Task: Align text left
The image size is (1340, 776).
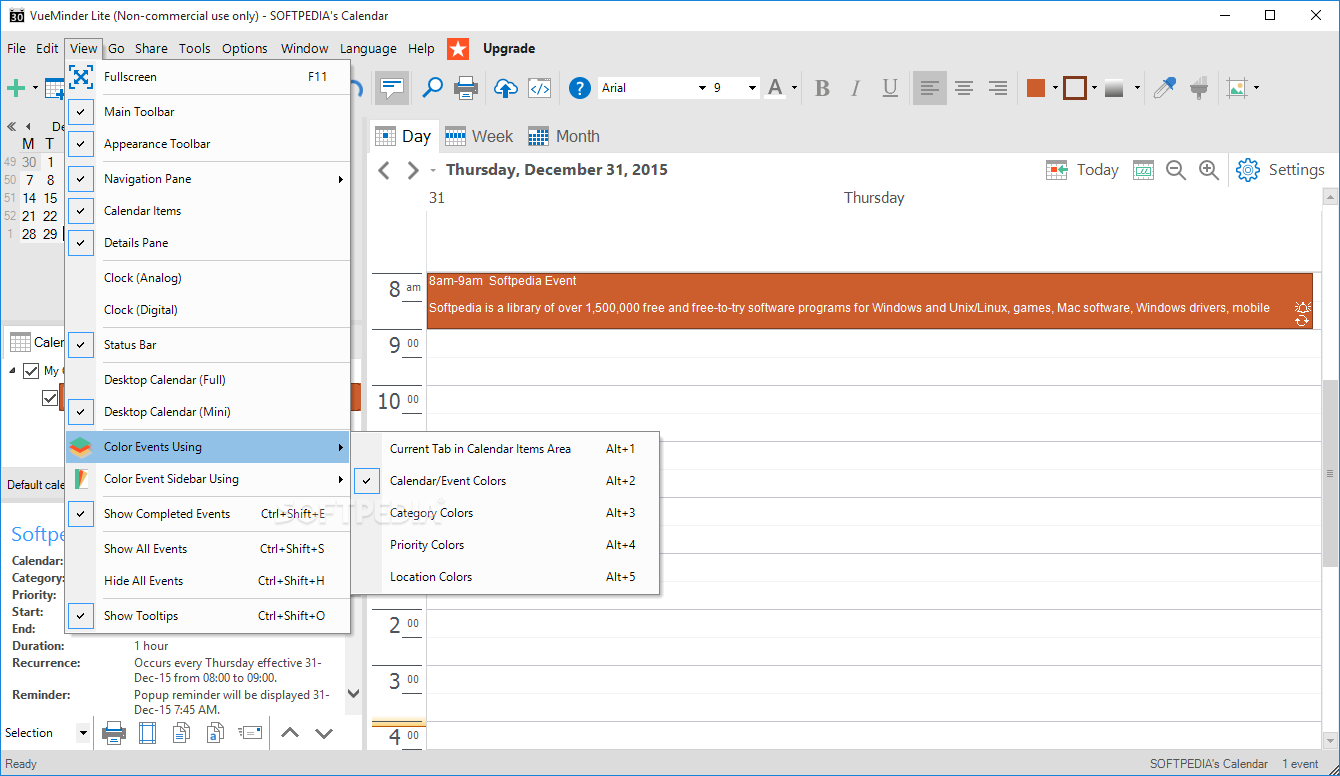Action: click(x=929, y=88)
